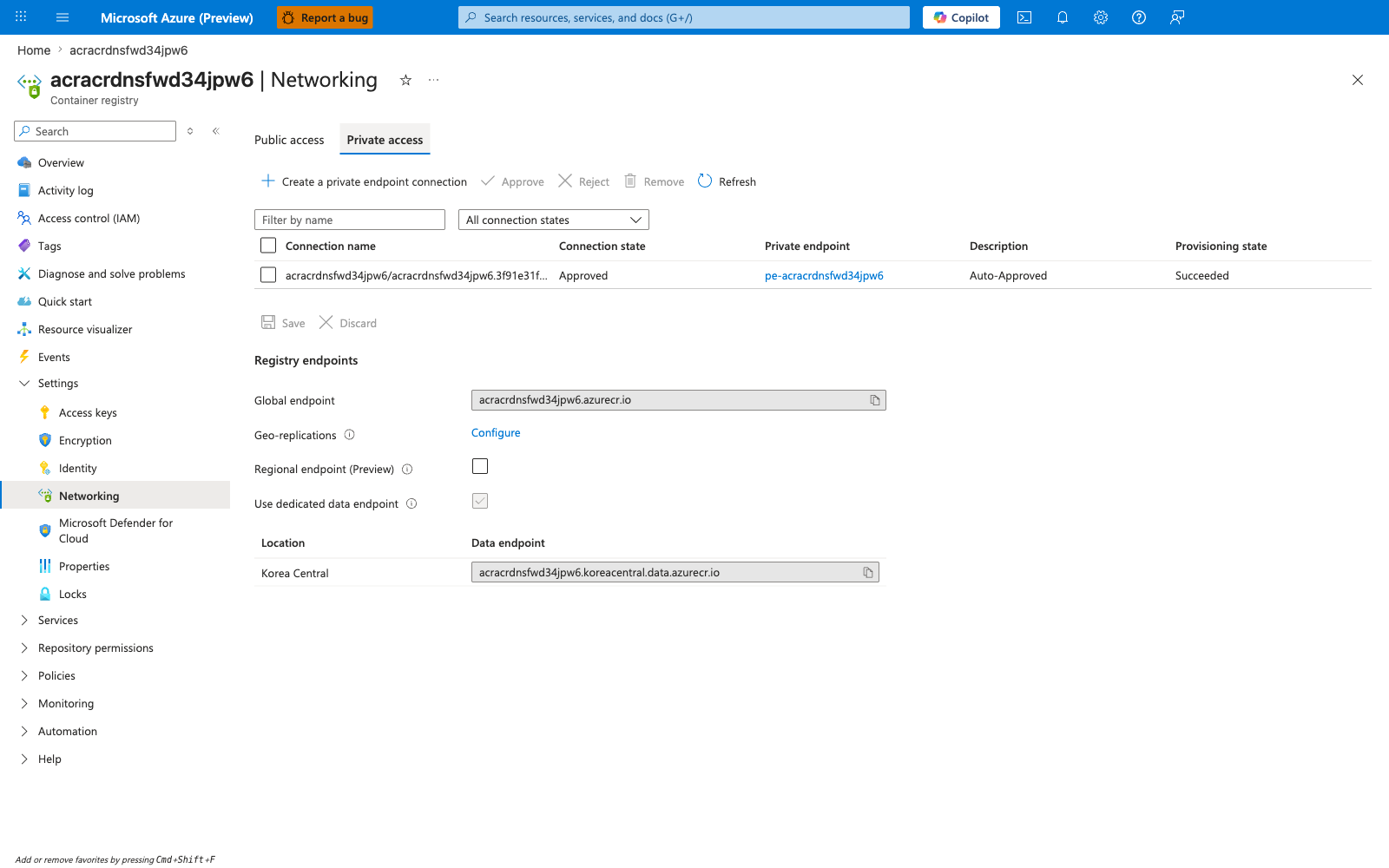The height and width of the screenshot is (868, 1389).
Task: Click the Resource visualizer icon
Action: click(24, 329)
